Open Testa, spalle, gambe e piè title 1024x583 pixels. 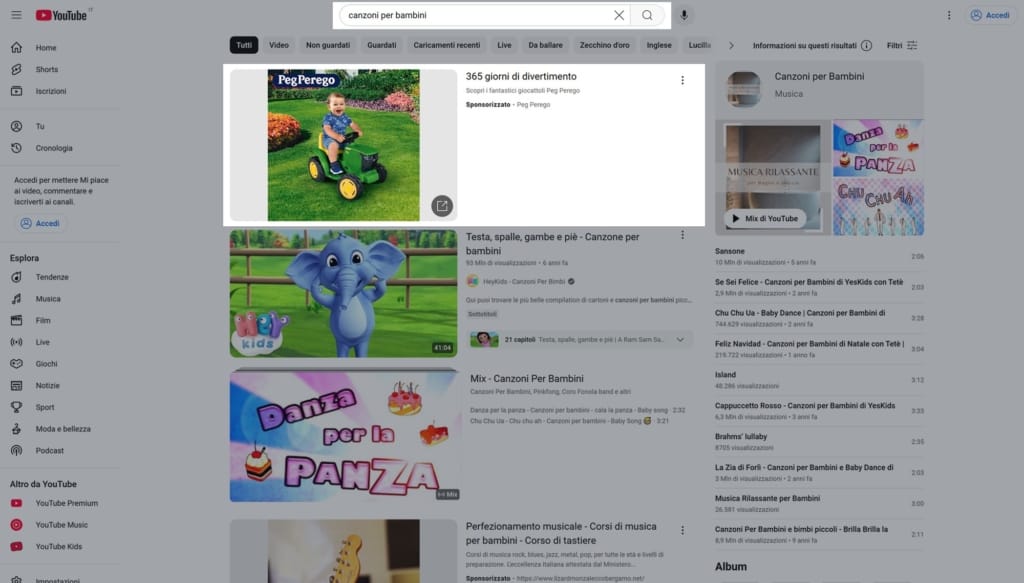552,244
